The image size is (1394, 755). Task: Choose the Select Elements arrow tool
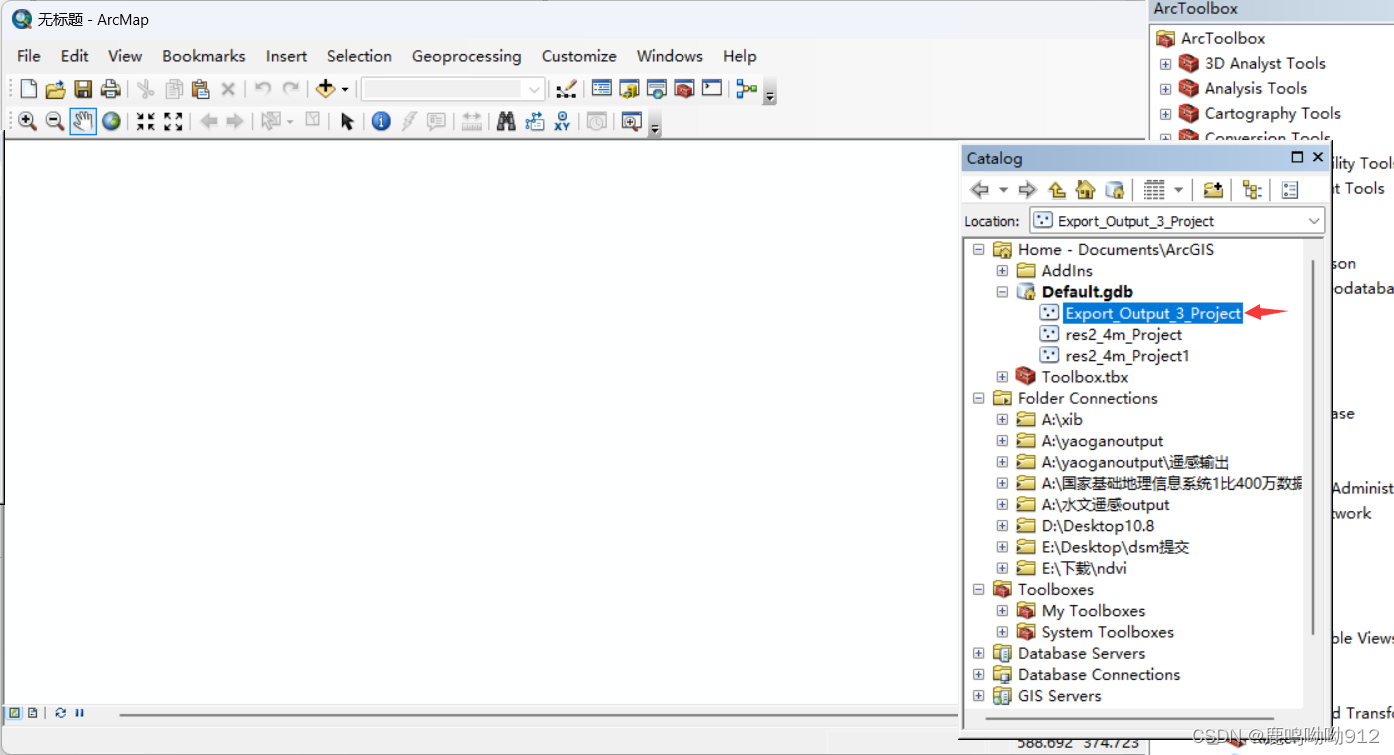pyautogui.click(x=347, y=121)
